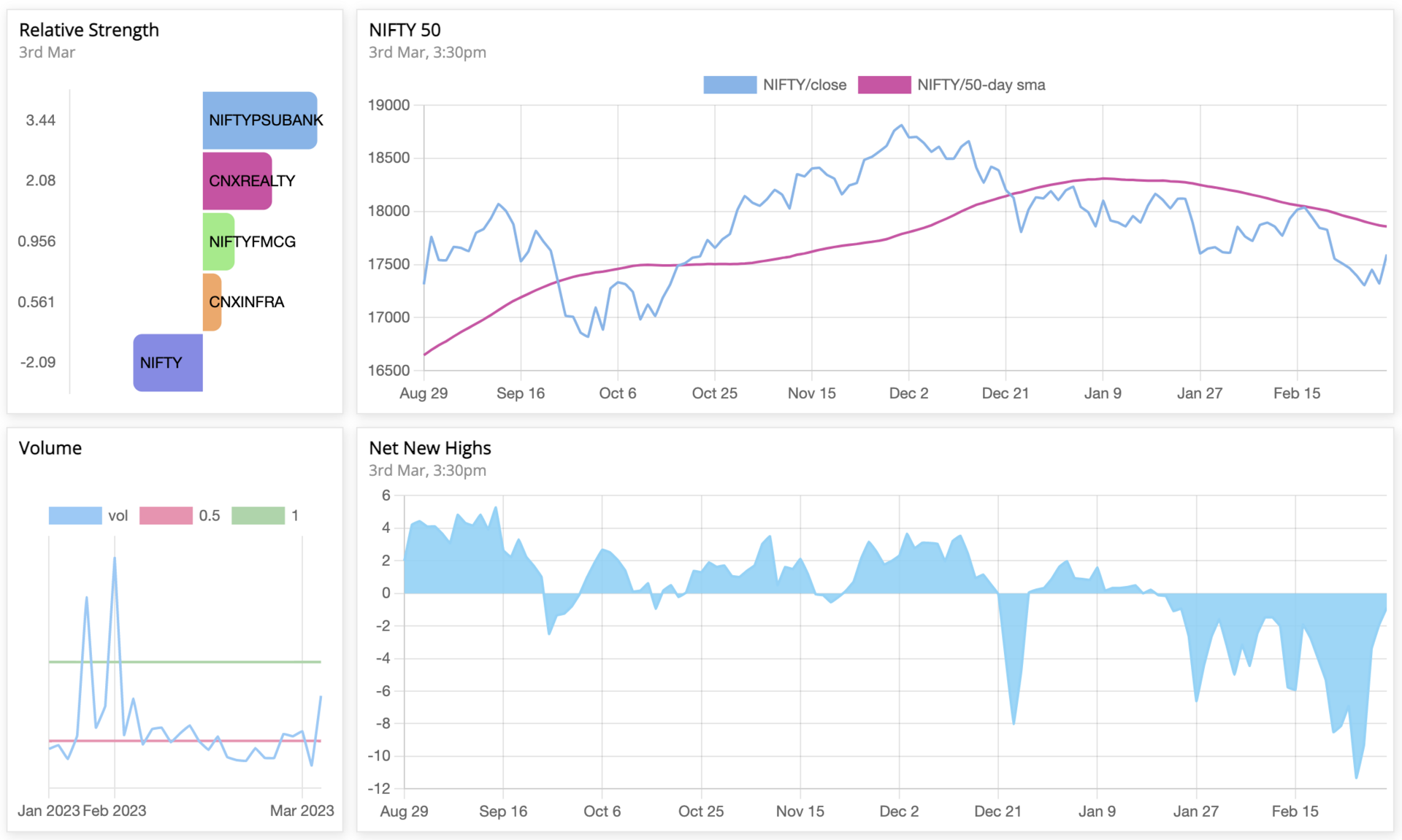Click the blue NIFTY/close legend color box
The height and width of the screenshot is (840, 1402).
[729, 85]
